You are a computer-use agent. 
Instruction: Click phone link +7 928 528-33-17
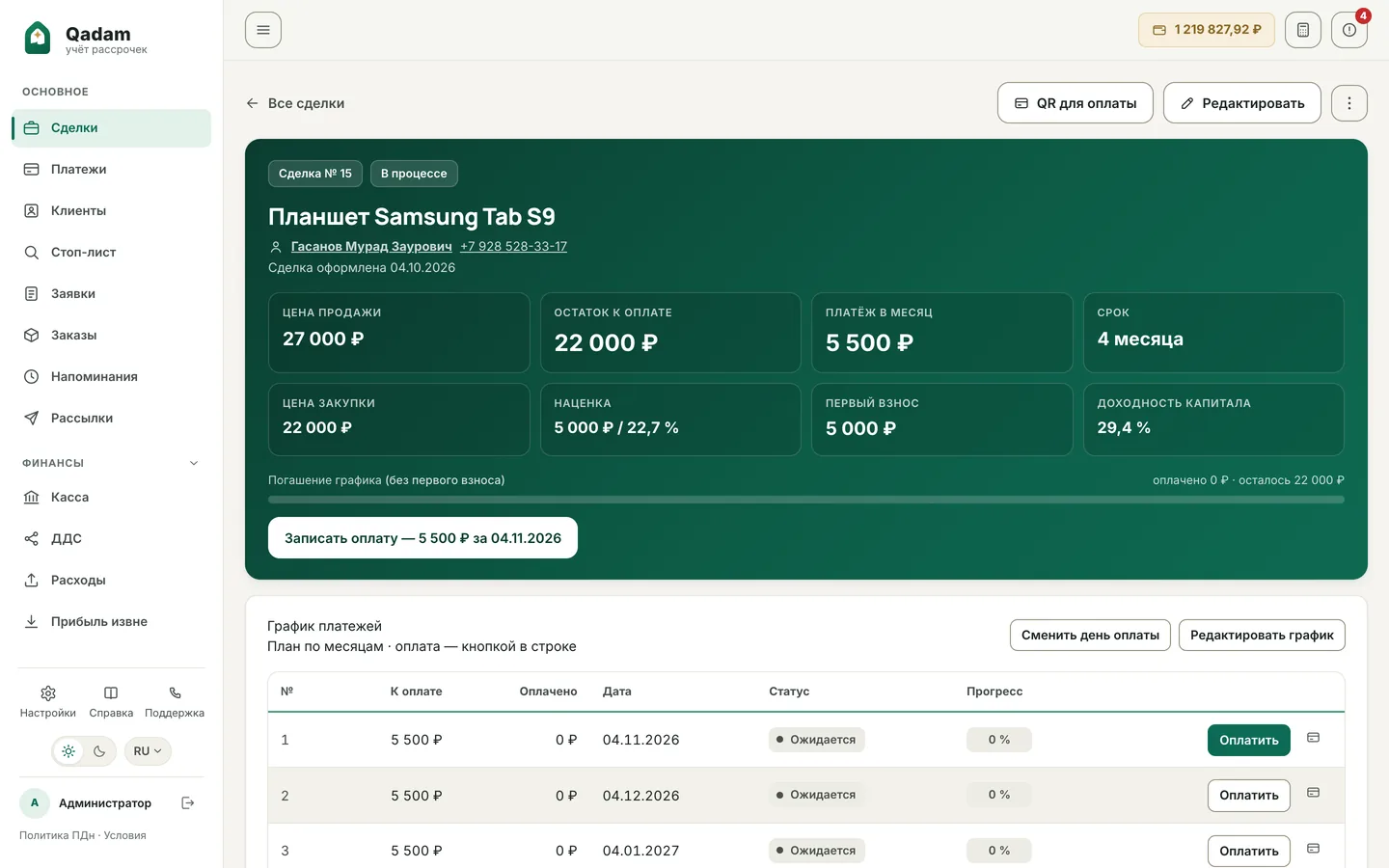point(513,247)
